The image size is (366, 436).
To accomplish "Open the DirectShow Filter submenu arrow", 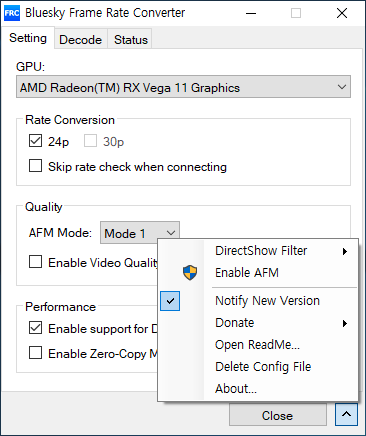I will point(345,251).
